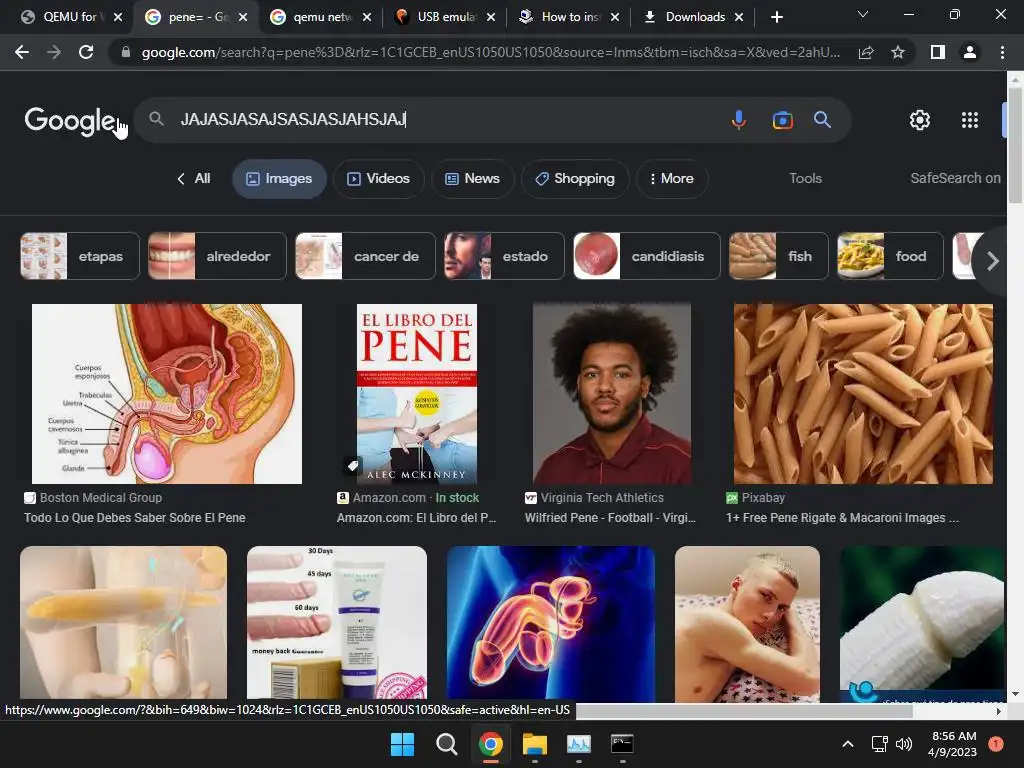Open the Chrome profile menu
This screenshot has height=768, width=1024.
970,52
